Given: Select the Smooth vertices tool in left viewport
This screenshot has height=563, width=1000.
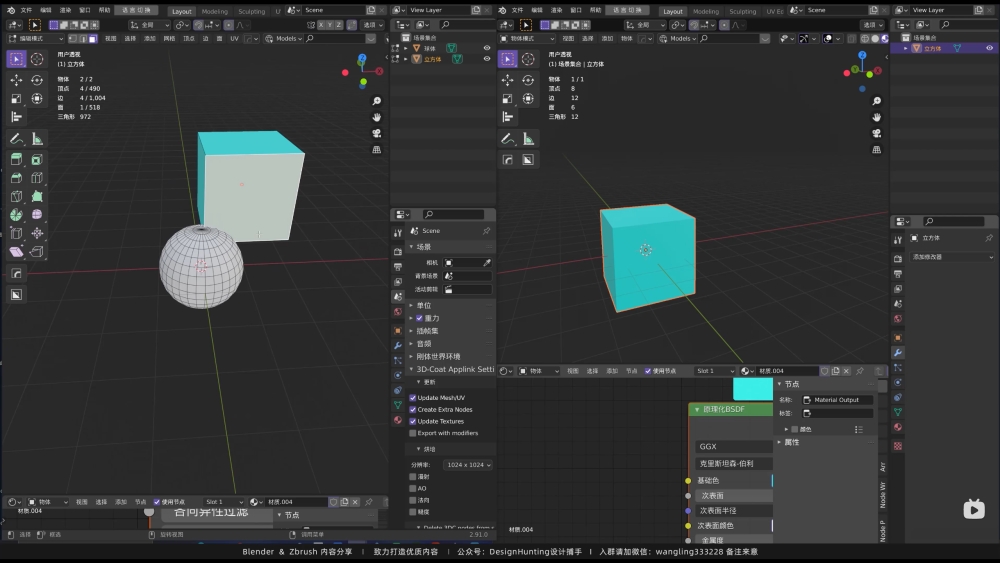Looking at the screenshot, I should (x=37, y=215).
